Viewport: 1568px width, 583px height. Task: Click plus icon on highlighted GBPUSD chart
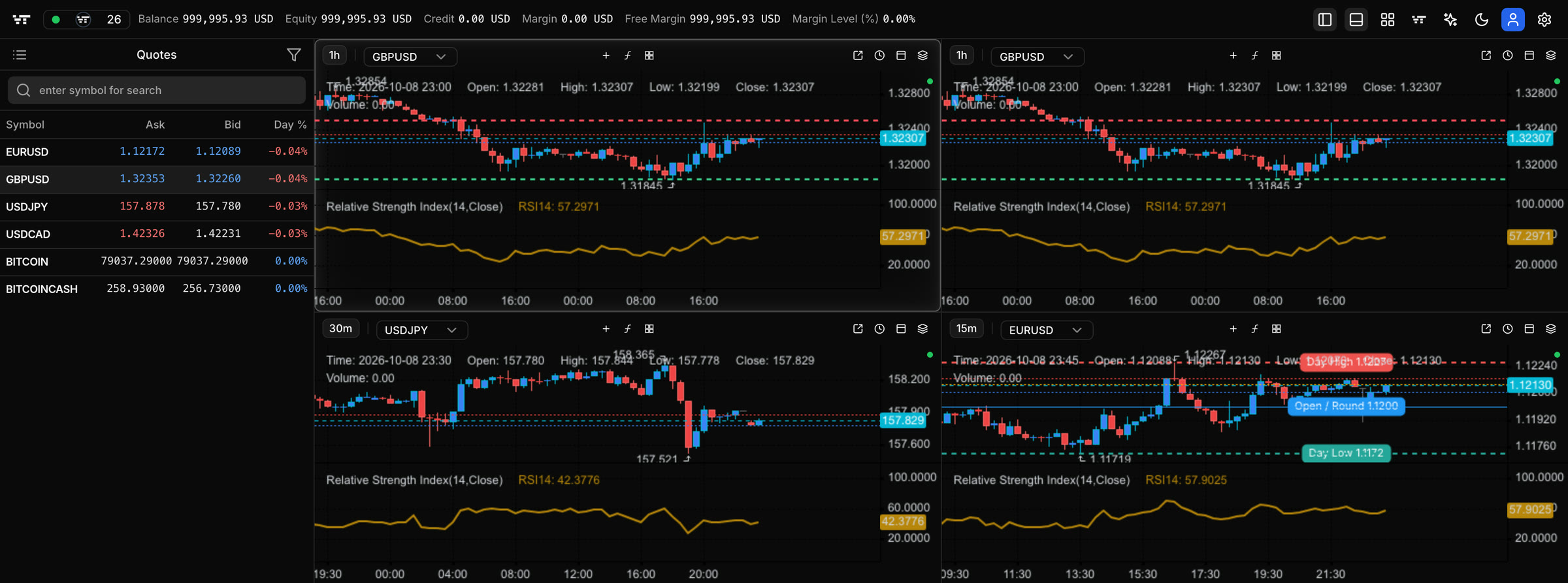[606, 56]
